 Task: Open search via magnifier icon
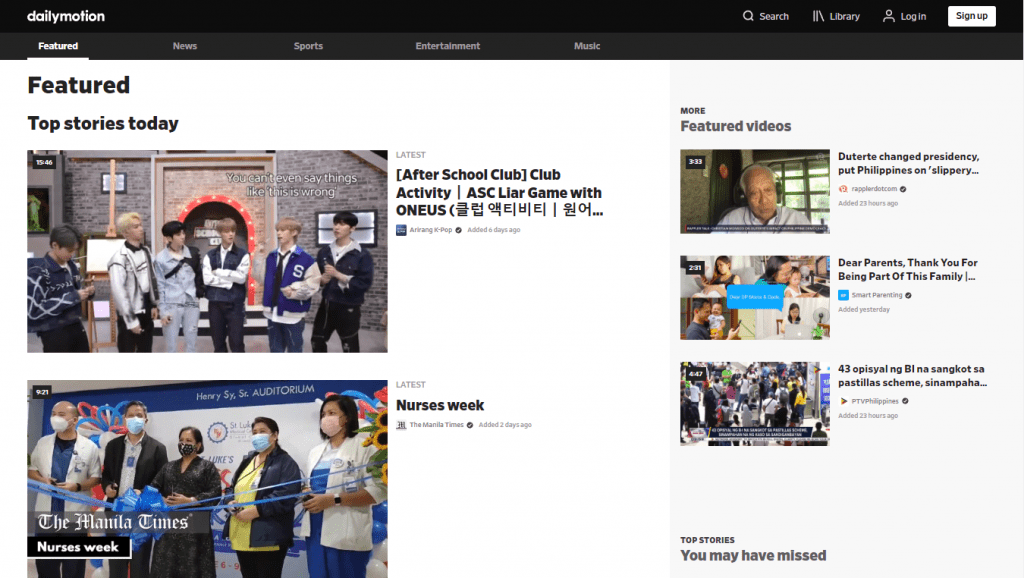tap(748, 16)
